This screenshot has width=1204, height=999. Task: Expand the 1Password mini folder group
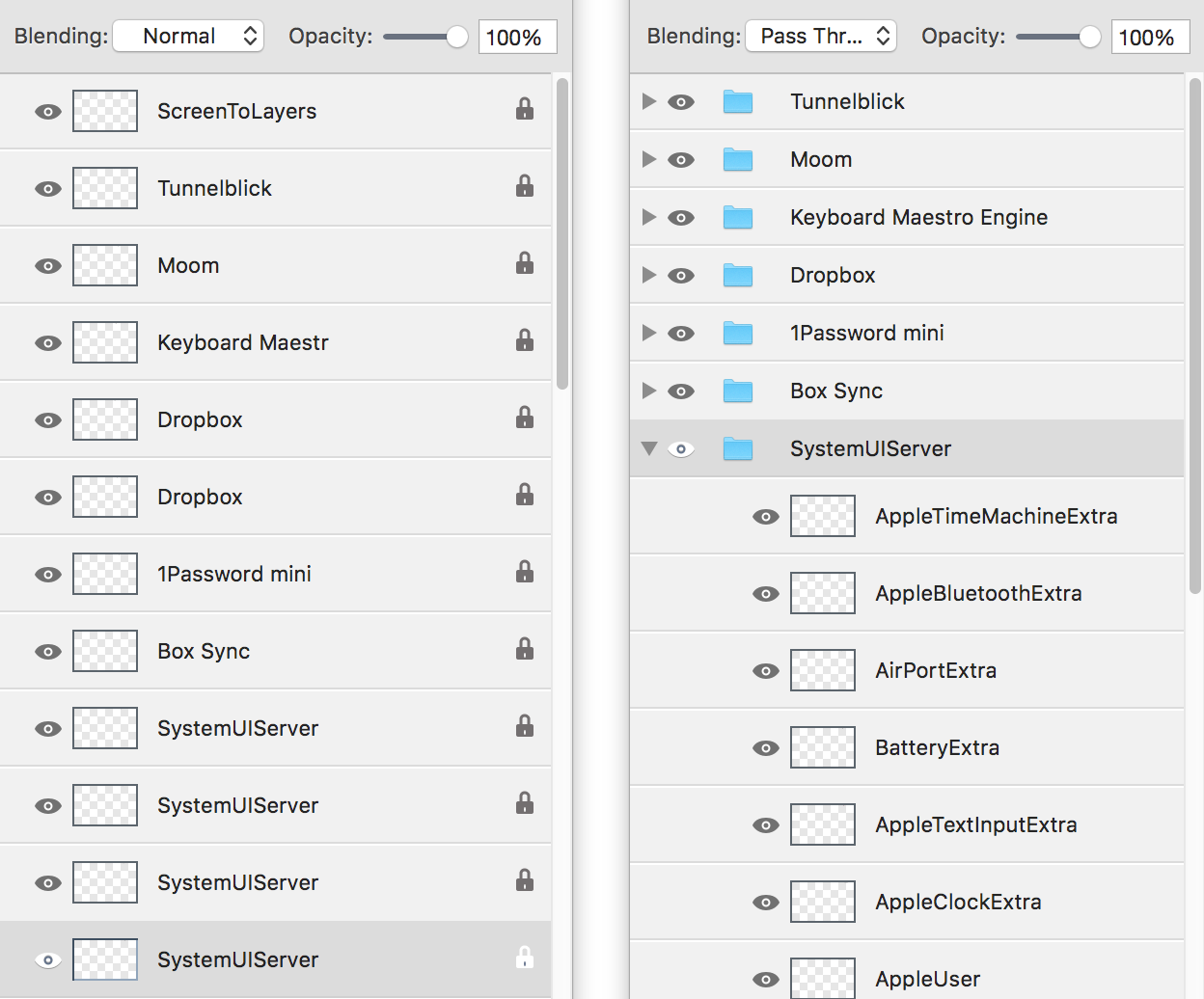649,333
